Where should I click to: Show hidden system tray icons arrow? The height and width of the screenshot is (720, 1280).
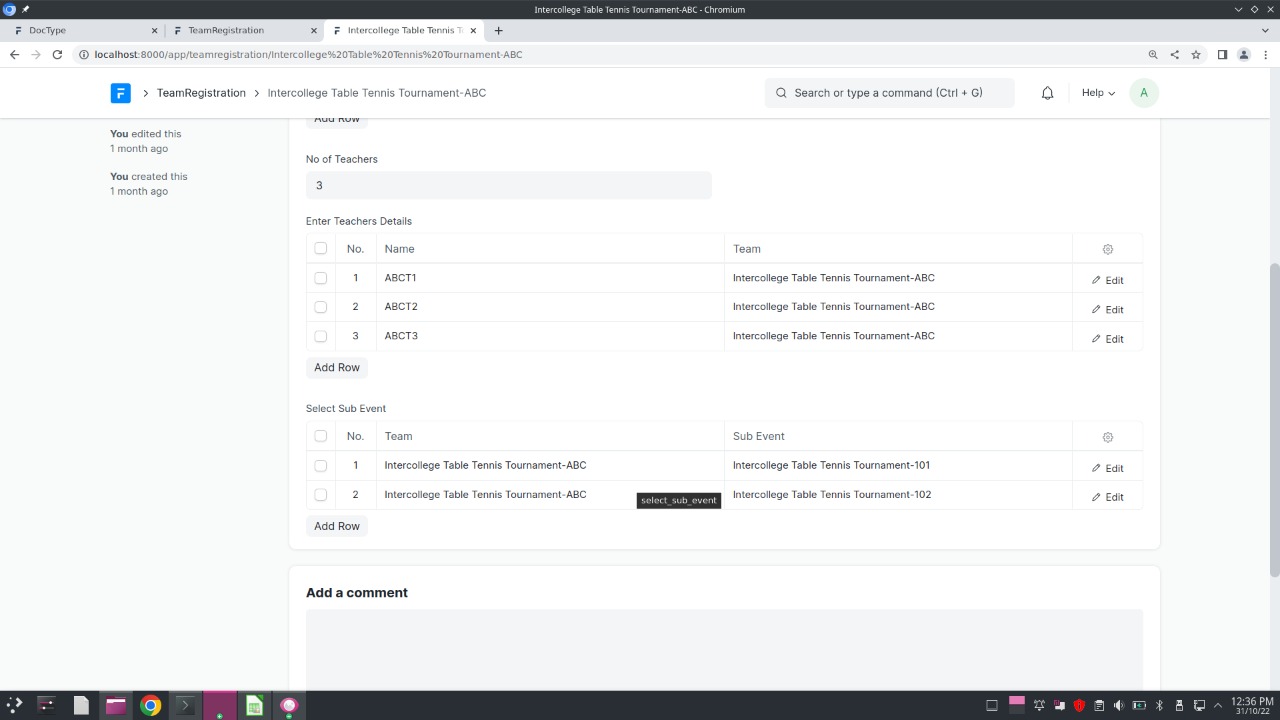(1218, 705)
